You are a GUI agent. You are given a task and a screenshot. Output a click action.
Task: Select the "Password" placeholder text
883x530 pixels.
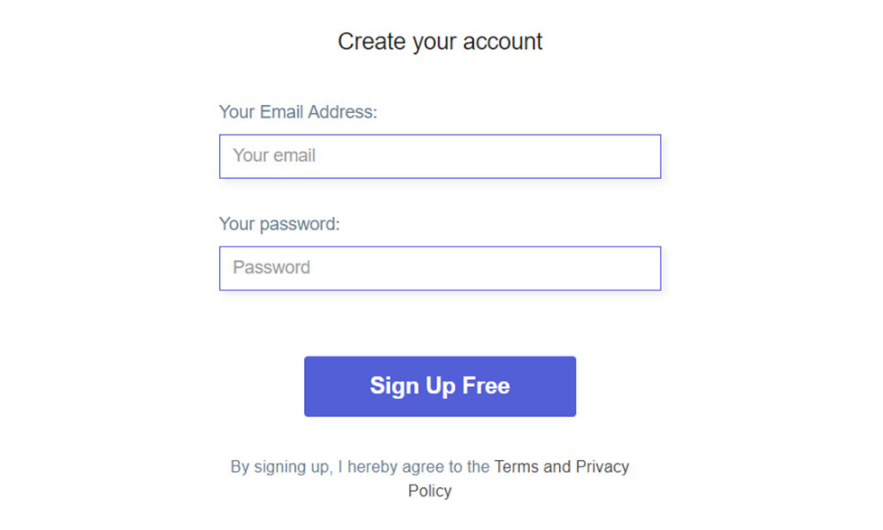pyautogui.click(x=271, y=268)
